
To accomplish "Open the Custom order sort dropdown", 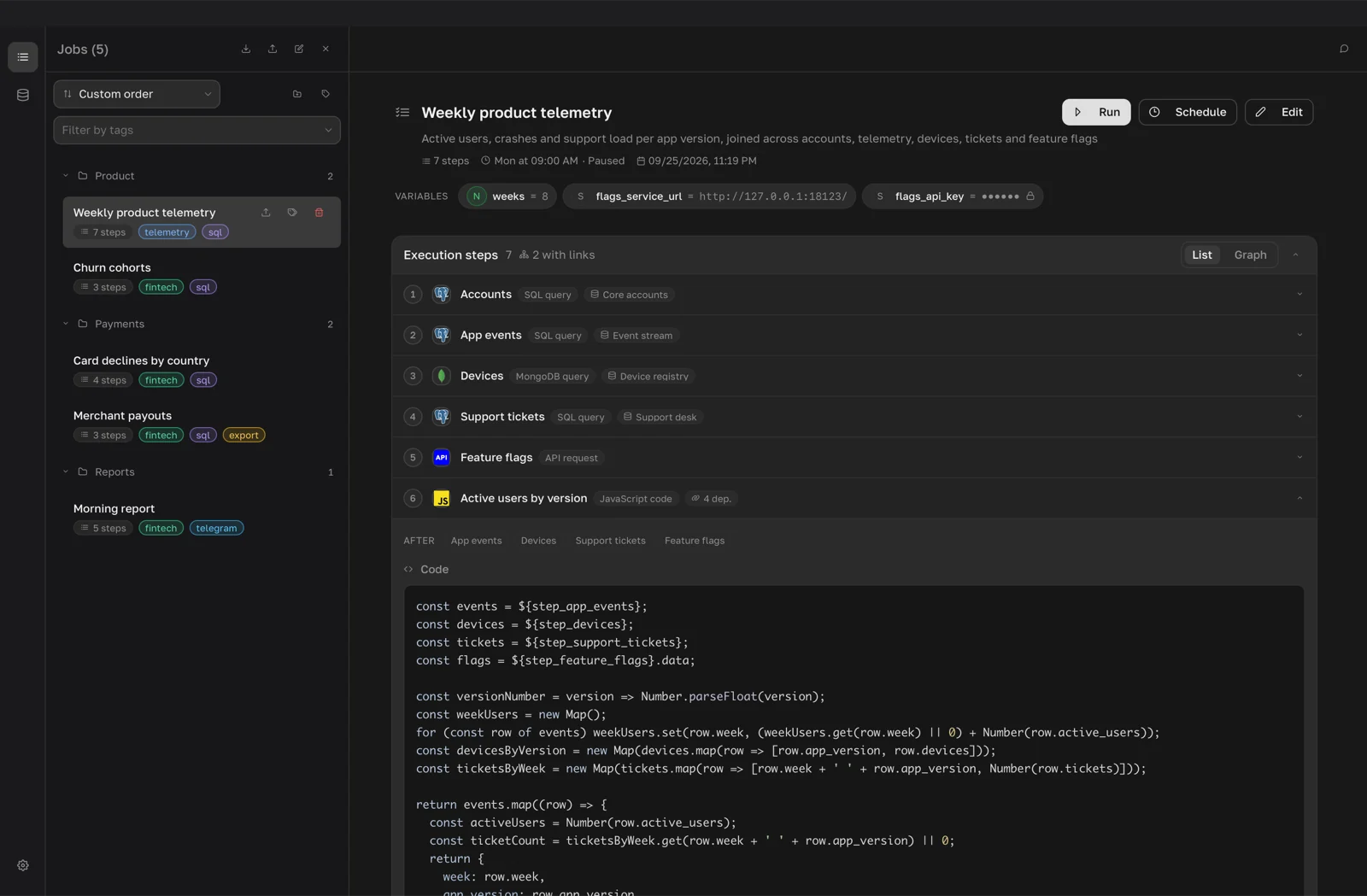I will (x=137, y=94).
